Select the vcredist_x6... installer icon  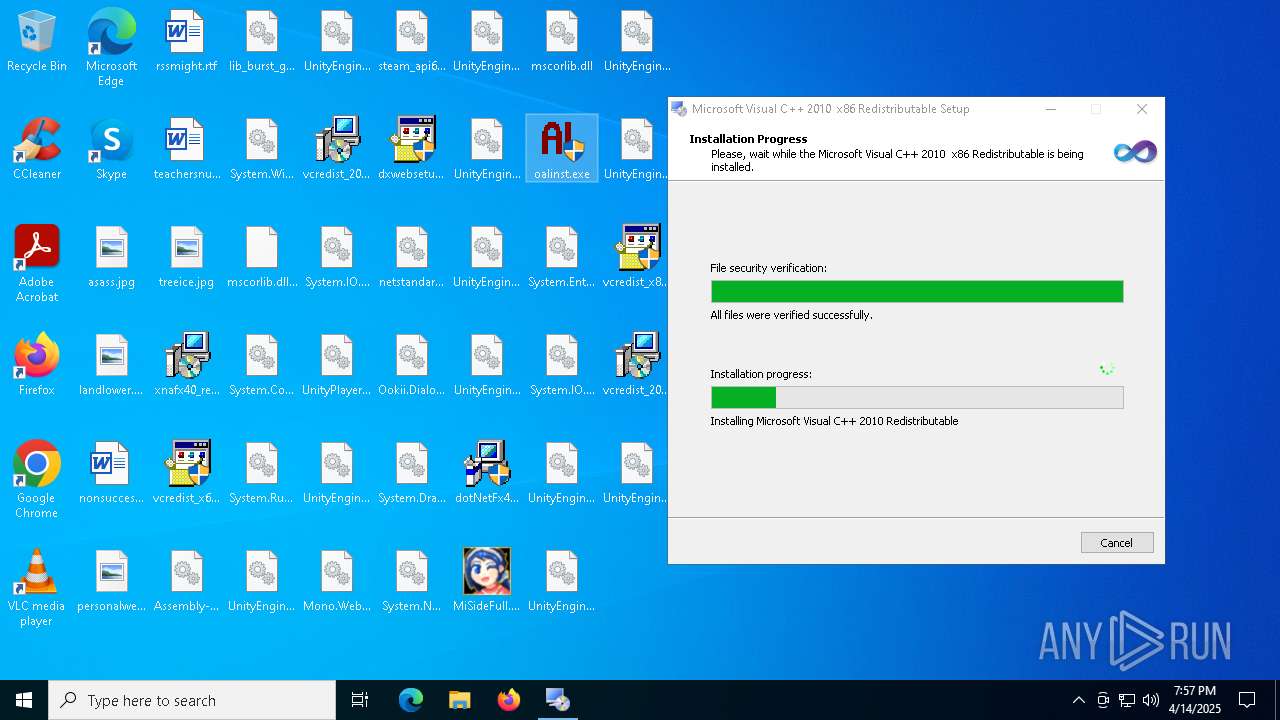[x=186, y=474]
